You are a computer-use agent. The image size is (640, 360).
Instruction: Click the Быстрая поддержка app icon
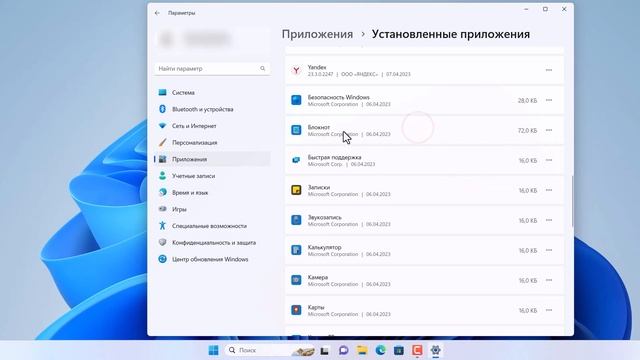(296, 160)
